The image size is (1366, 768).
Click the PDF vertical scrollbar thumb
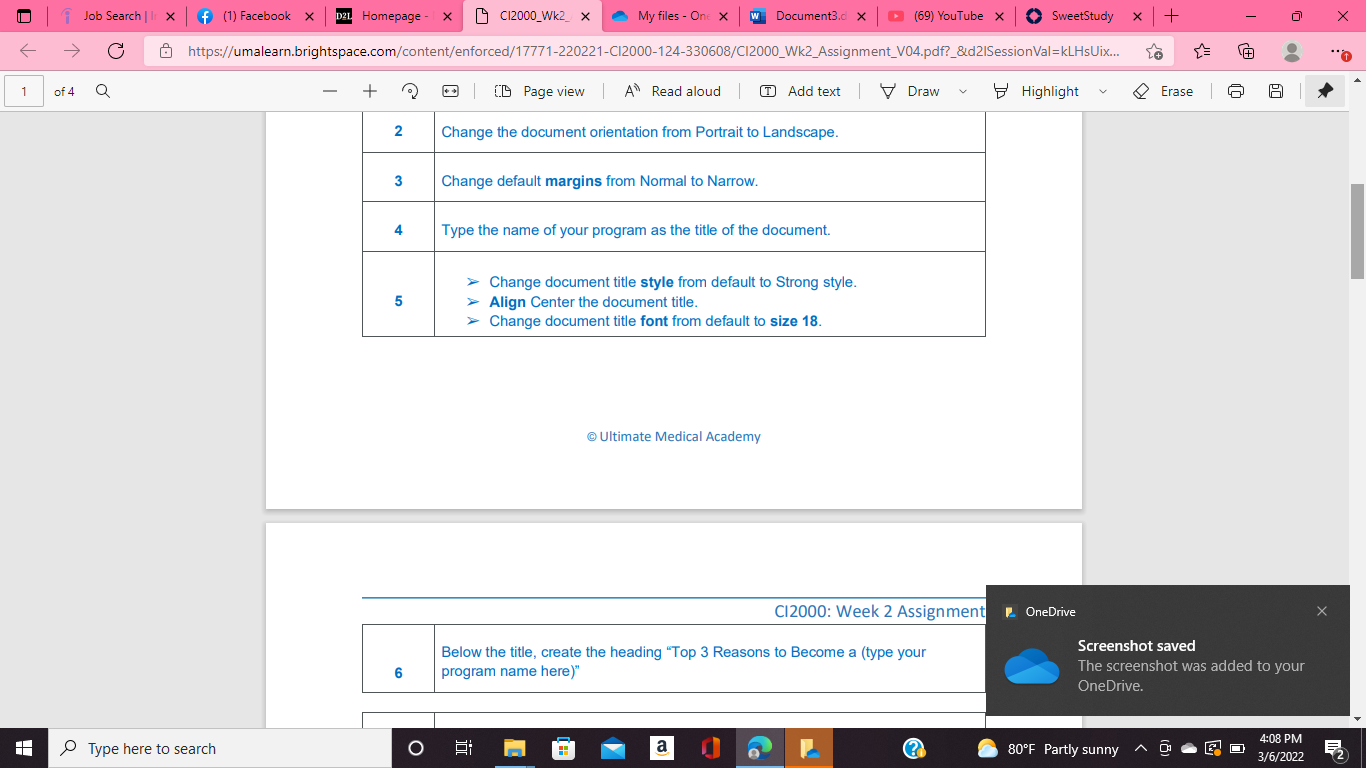point(1357,231)
